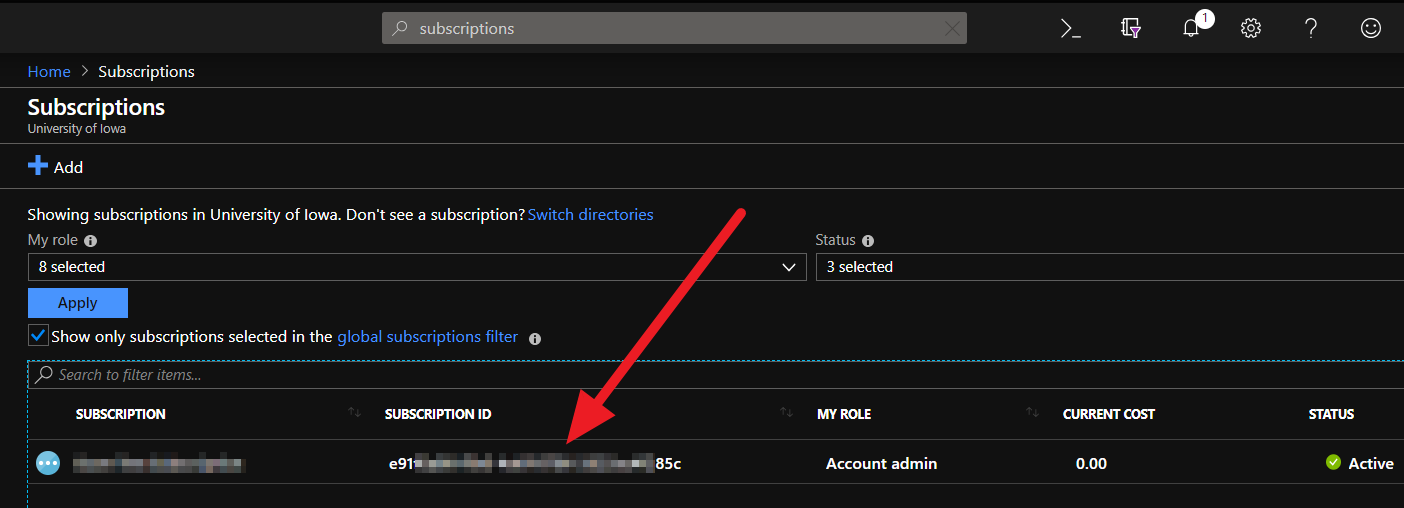
Task: Click Active status in subscription row
Action: [x=1359, y=463]
